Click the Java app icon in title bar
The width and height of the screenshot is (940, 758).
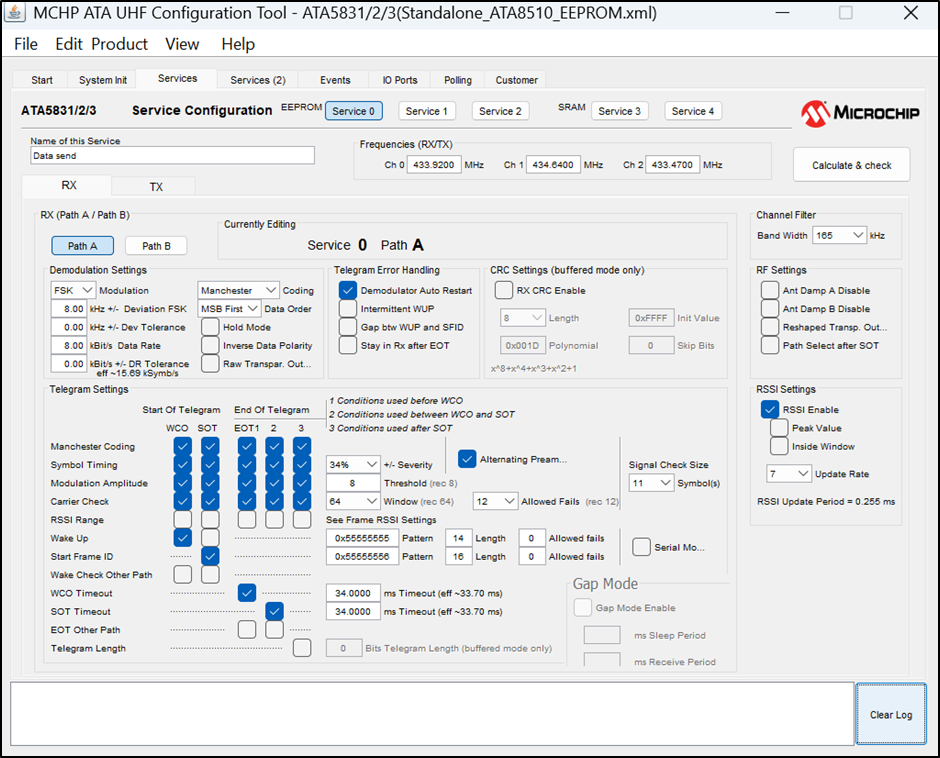pyautogui.click(x=14, y=13)
